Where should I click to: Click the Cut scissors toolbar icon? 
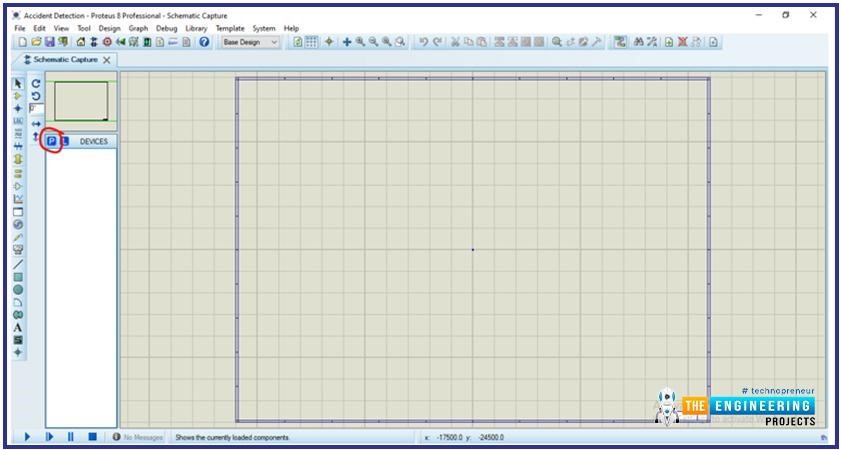point(455,42)
